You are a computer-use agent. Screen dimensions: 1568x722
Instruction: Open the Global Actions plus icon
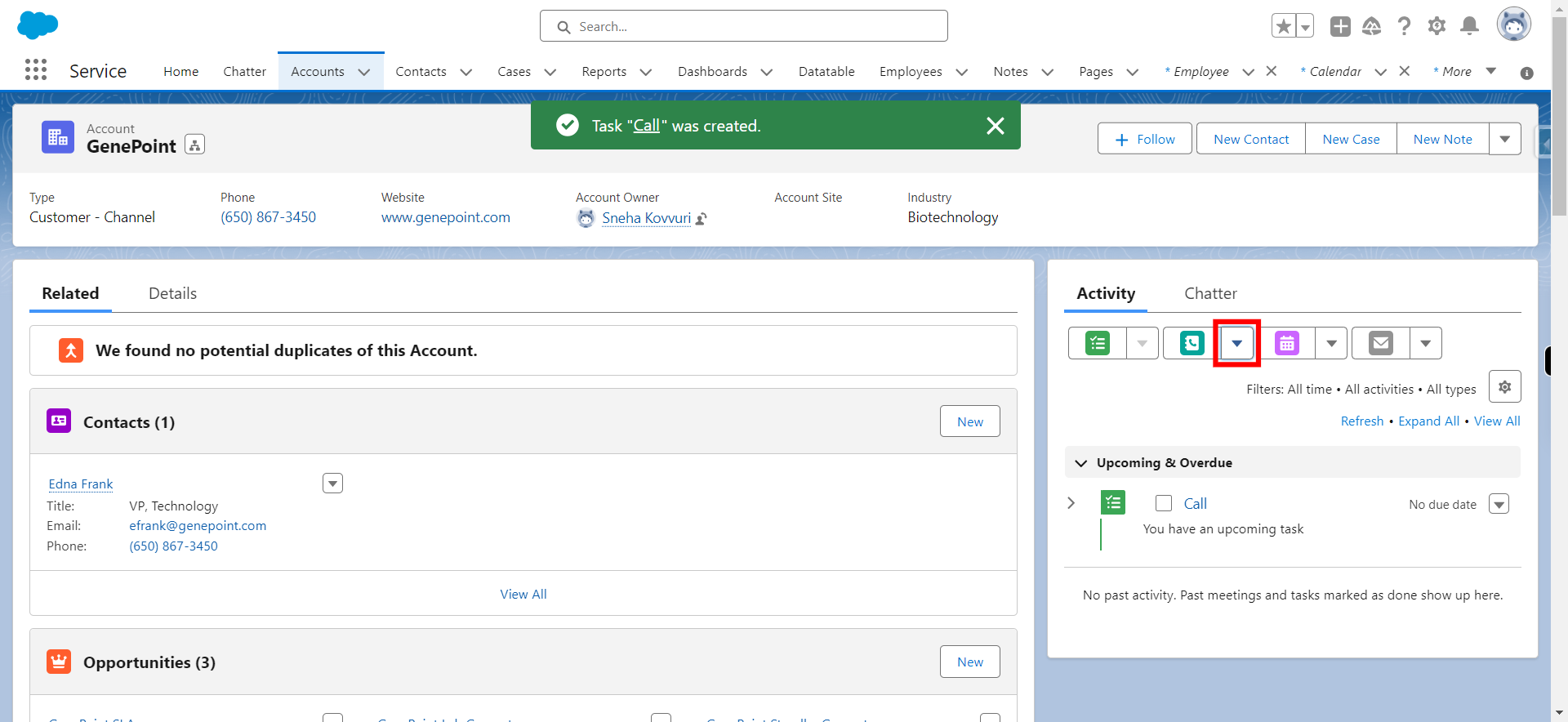point(1340,26)
